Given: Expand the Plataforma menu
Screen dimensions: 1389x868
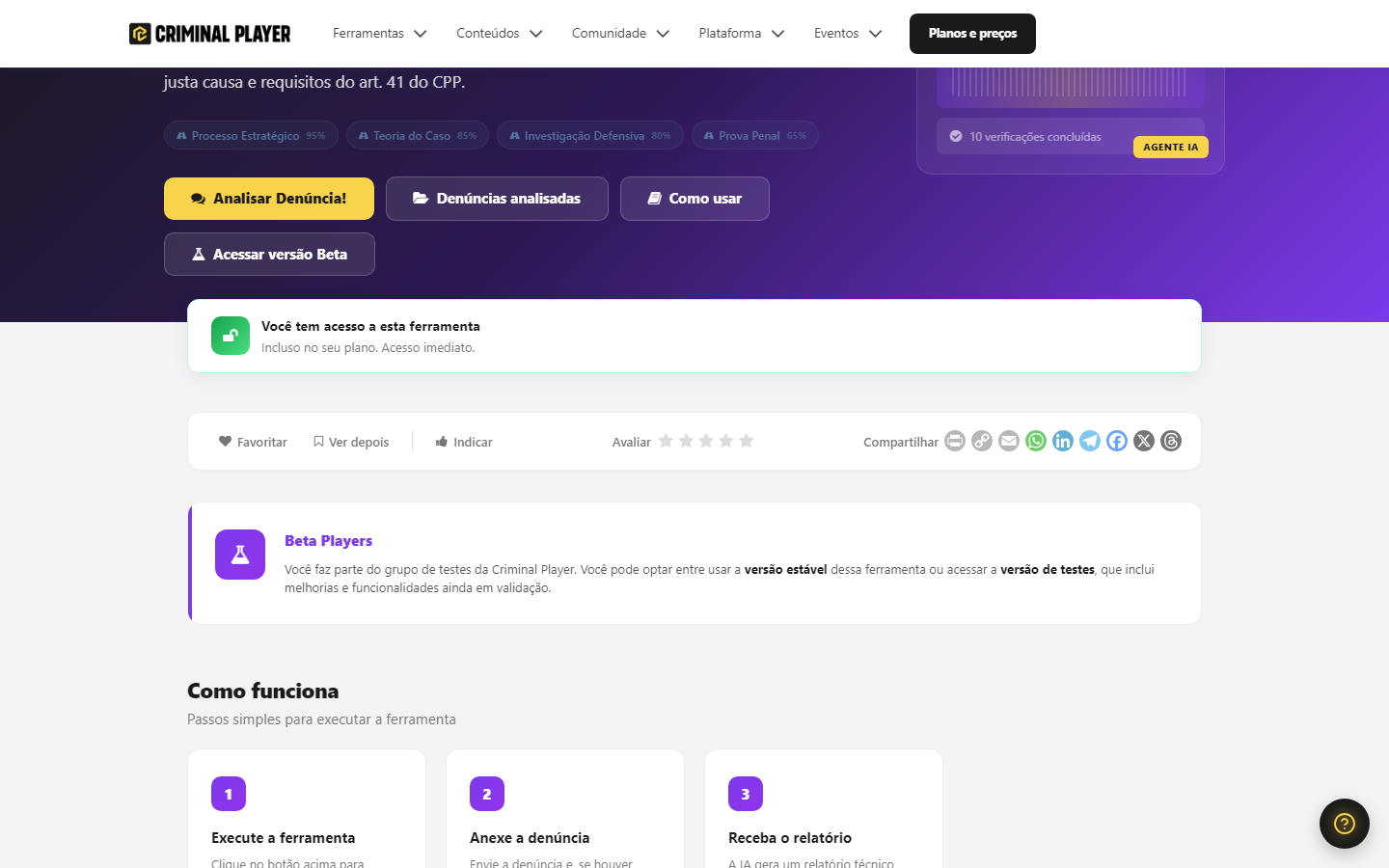Looking at the screenshot, I should (x=742, y=34).
